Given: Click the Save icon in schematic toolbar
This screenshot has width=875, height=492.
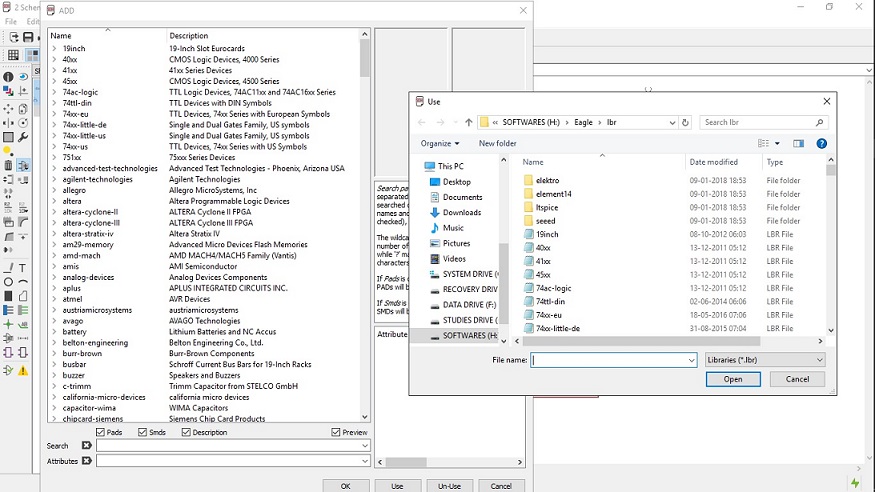Looking at the screenshot, I should click(x=28, y=37).
